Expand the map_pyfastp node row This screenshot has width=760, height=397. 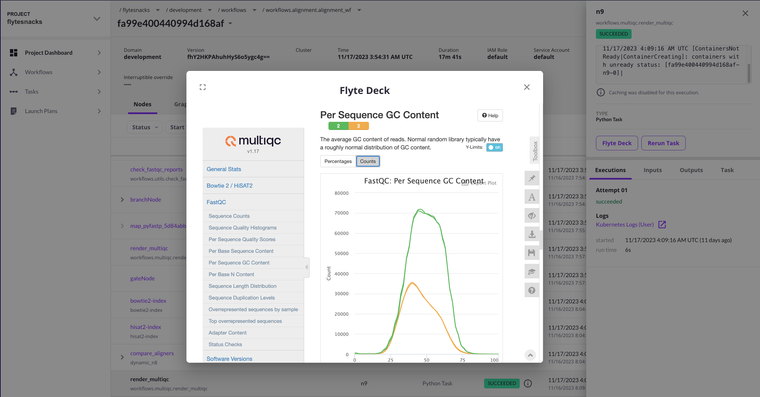(x=122, y=226)
